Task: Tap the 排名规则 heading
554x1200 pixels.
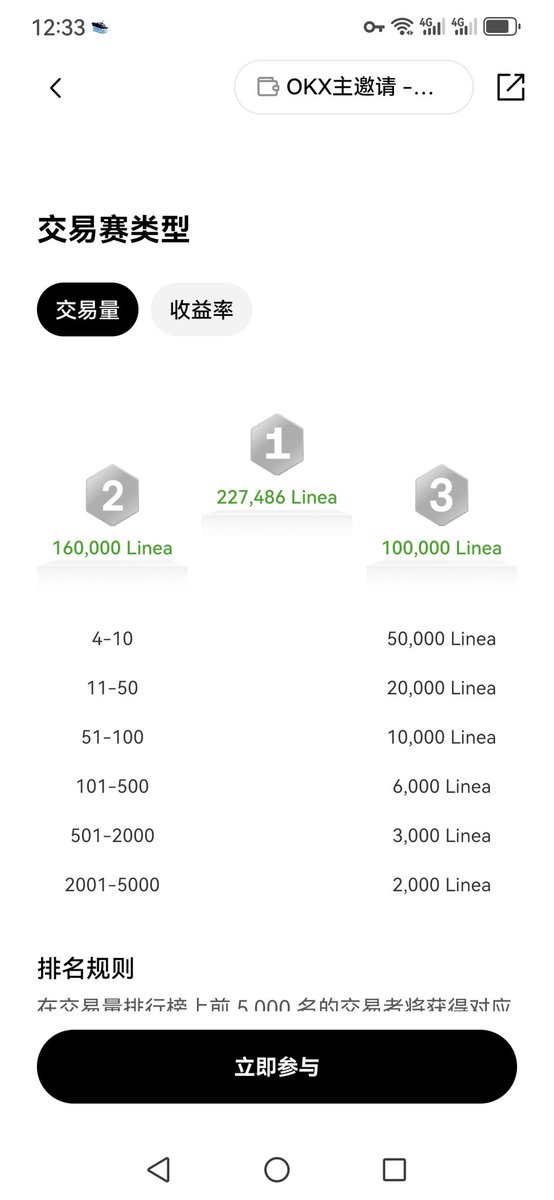Action: click(86, 968)
